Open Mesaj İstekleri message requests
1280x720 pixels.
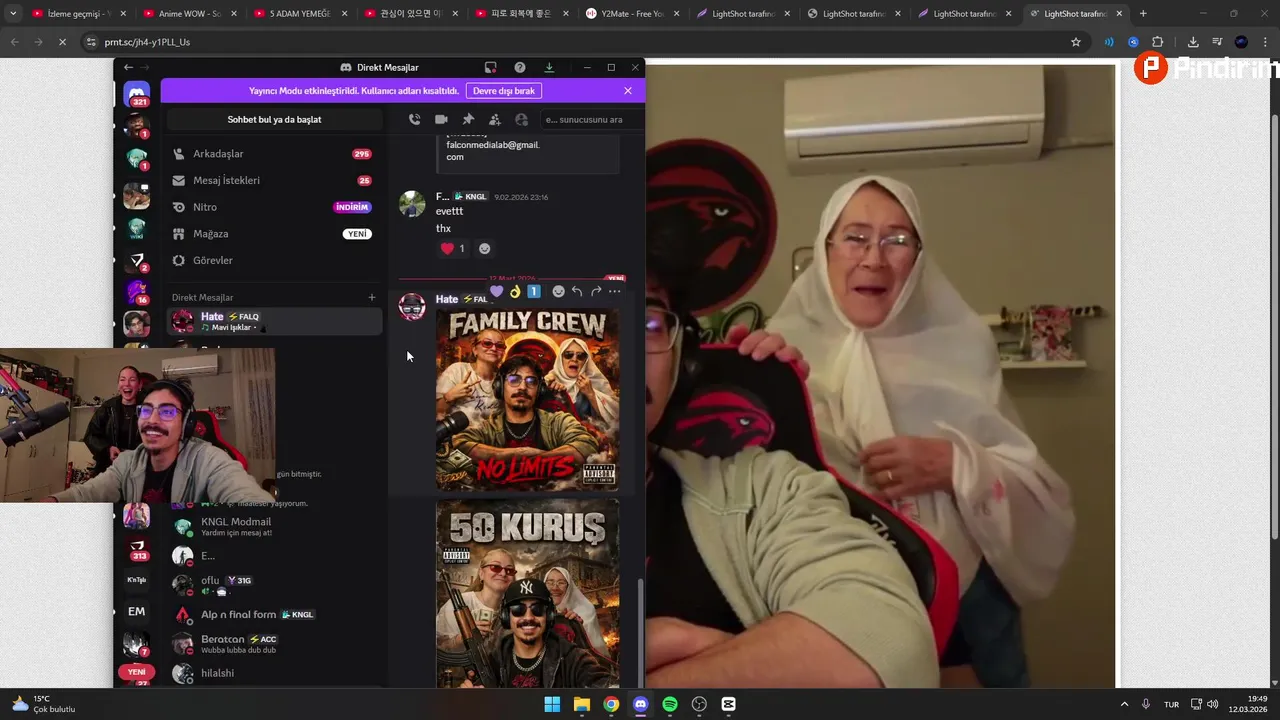[274, 180]
